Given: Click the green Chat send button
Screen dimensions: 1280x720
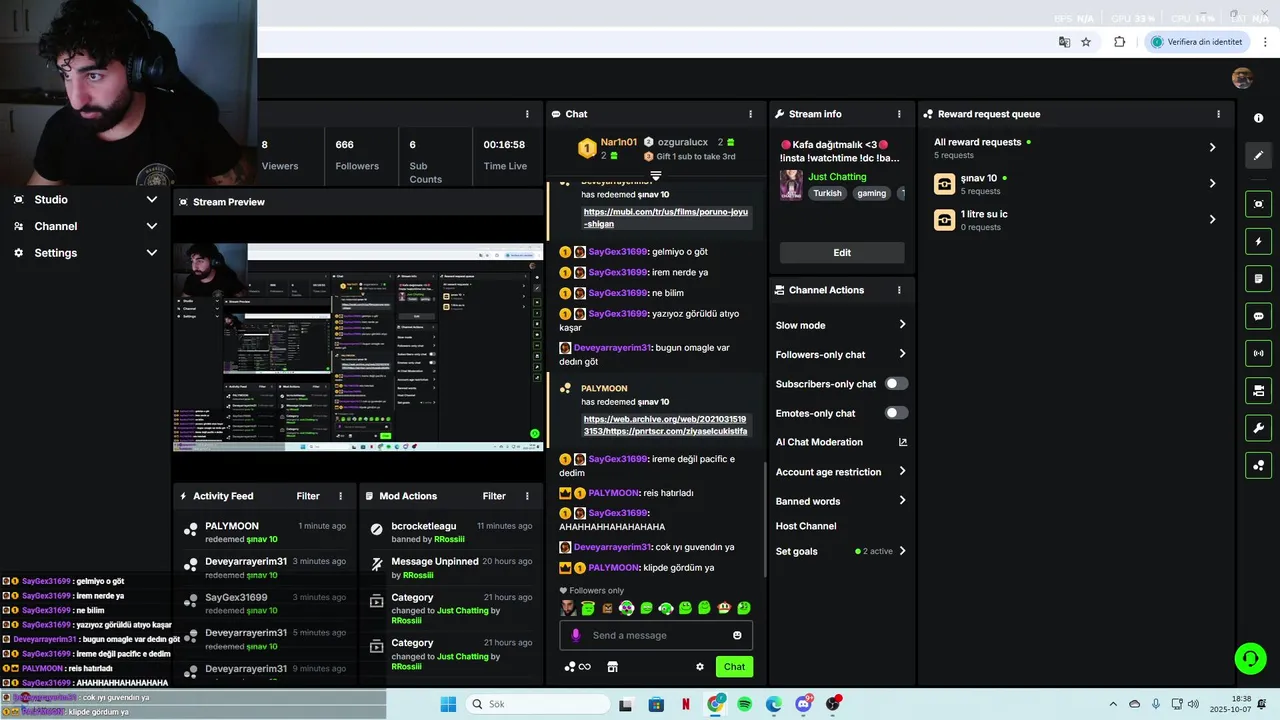Looking at the screenshot, I should (734, 667).
